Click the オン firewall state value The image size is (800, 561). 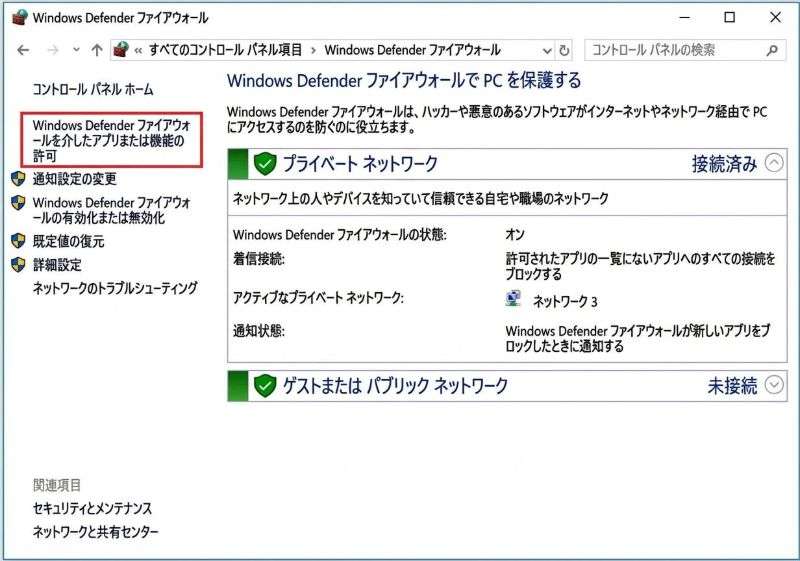coord(515,234)
